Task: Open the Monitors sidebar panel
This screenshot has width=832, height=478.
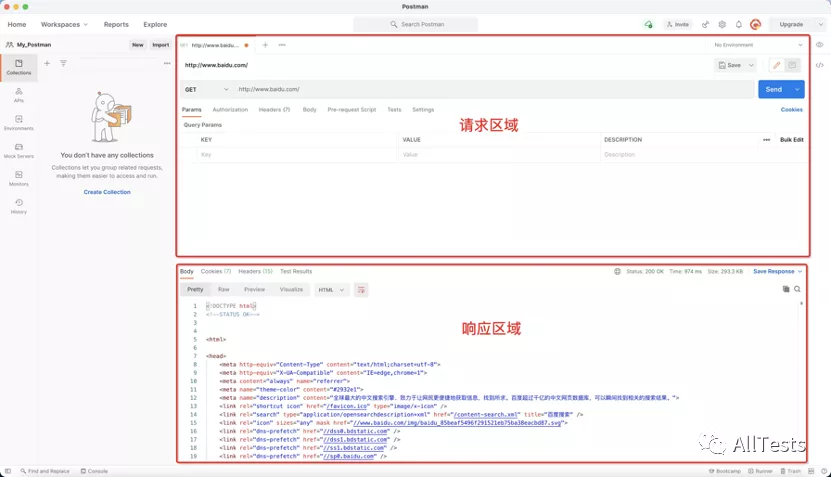Action: coord(19,178)
